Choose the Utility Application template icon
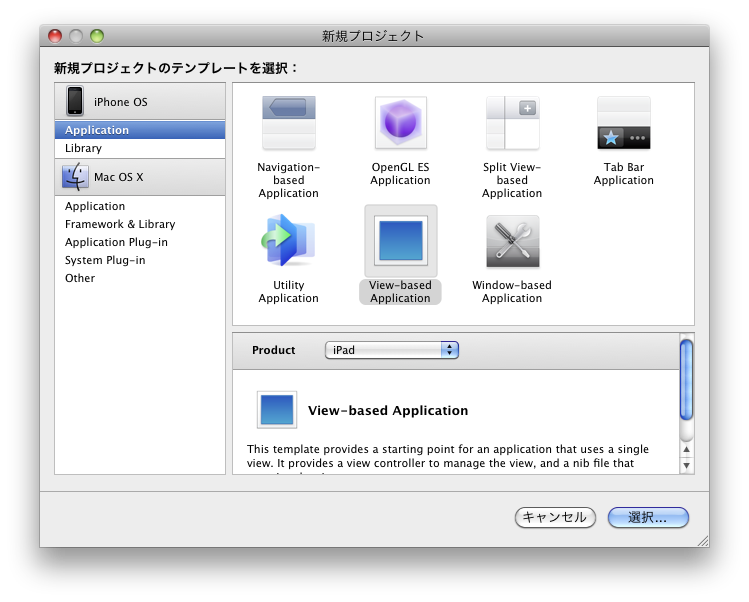The height and width of the screenshot is (602, 749). (288, 241)
